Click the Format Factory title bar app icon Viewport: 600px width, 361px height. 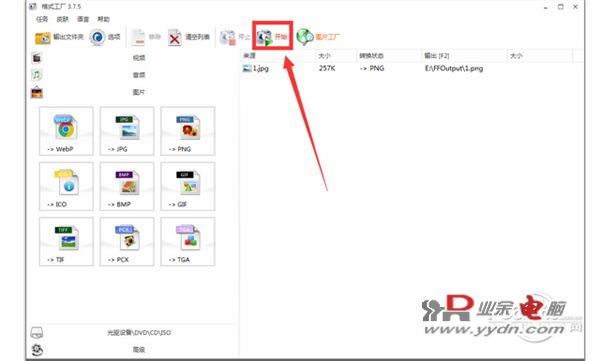point(33,7)
